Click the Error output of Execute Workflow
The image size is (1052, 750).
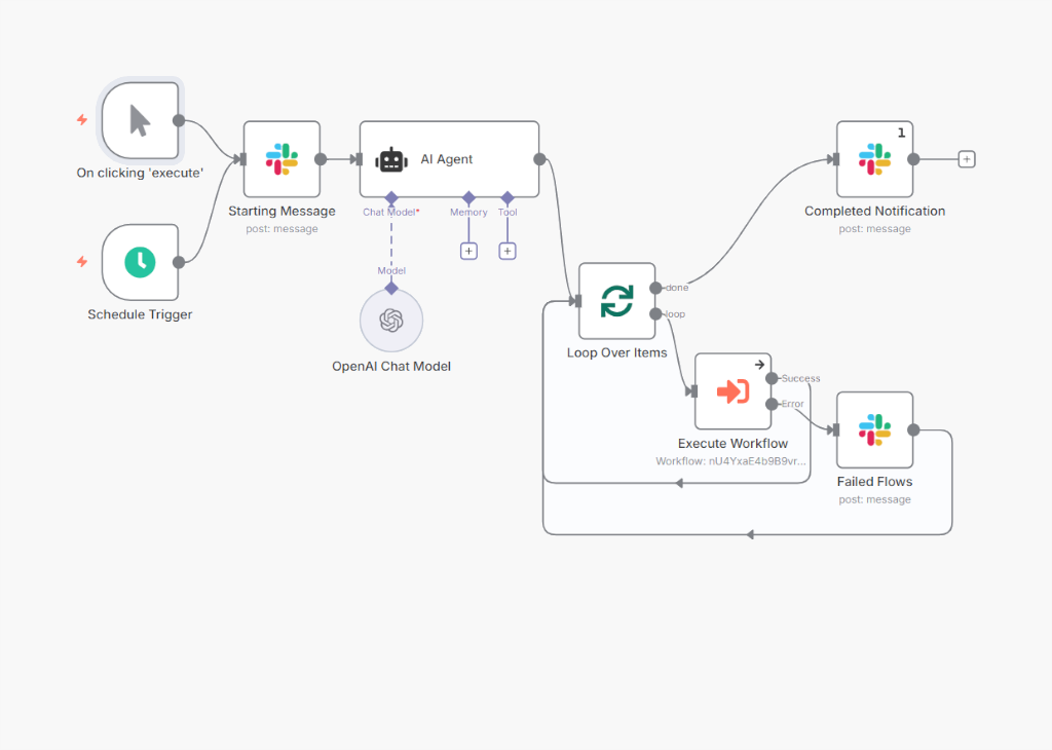click(772, 404)
